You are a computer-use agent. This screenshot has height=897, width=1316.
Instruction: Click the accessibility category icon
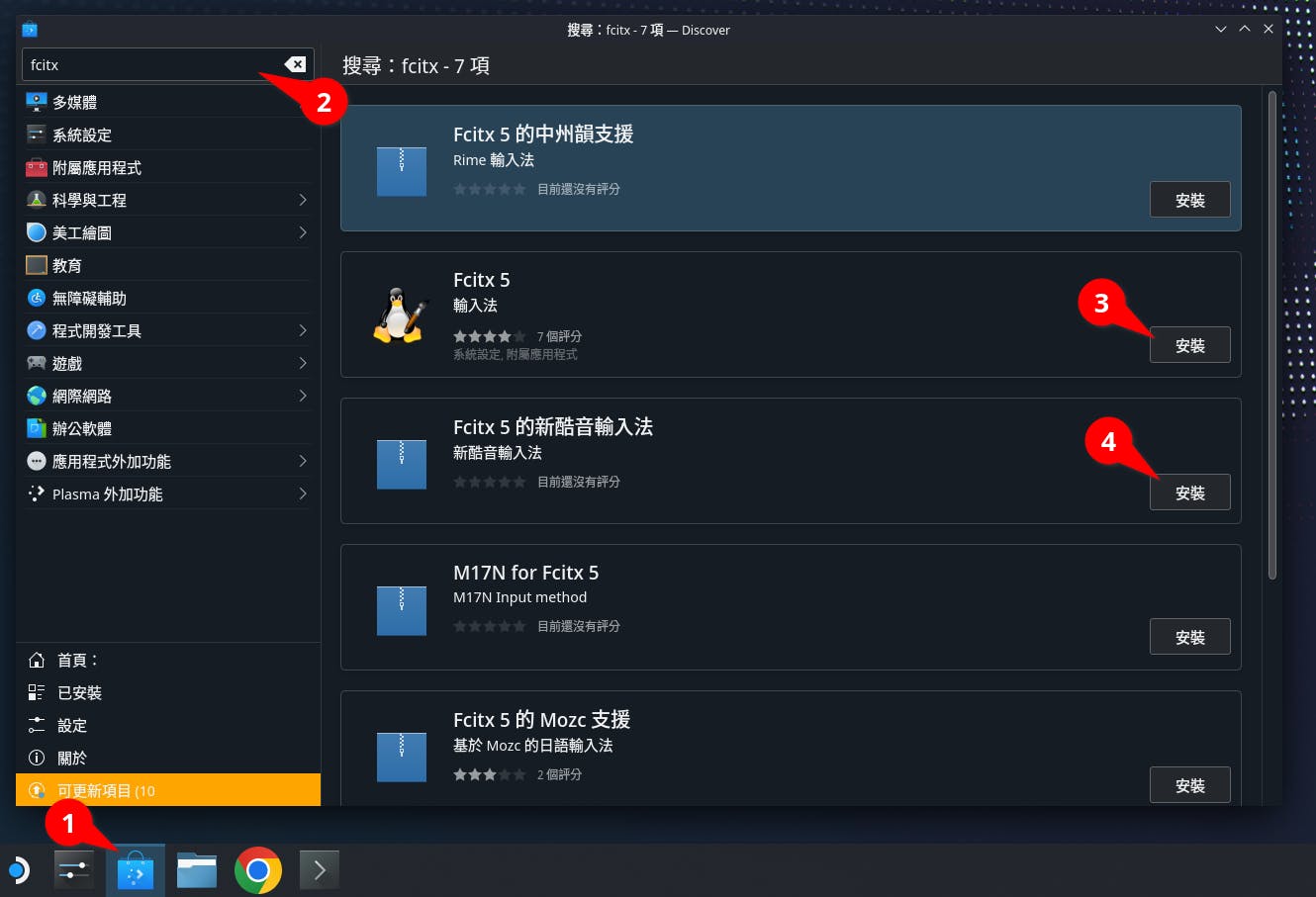[x=37, y=298]
